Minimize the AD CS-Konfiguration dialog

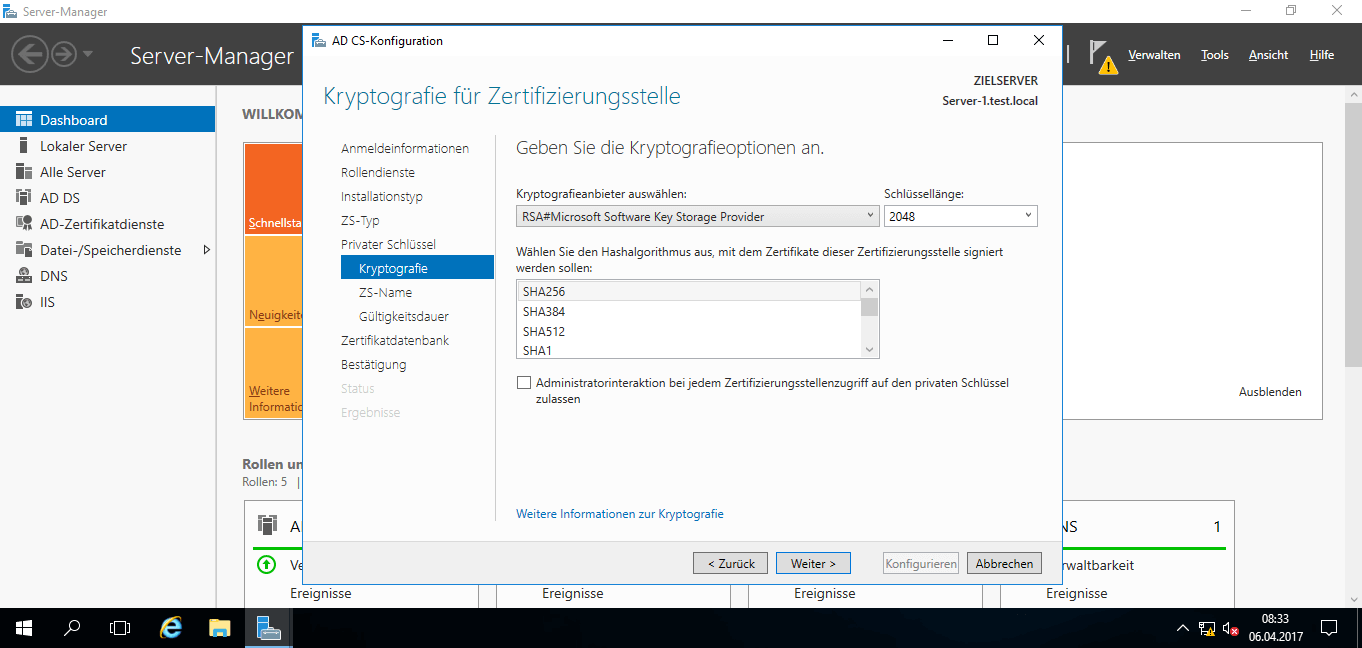[947, 41]
